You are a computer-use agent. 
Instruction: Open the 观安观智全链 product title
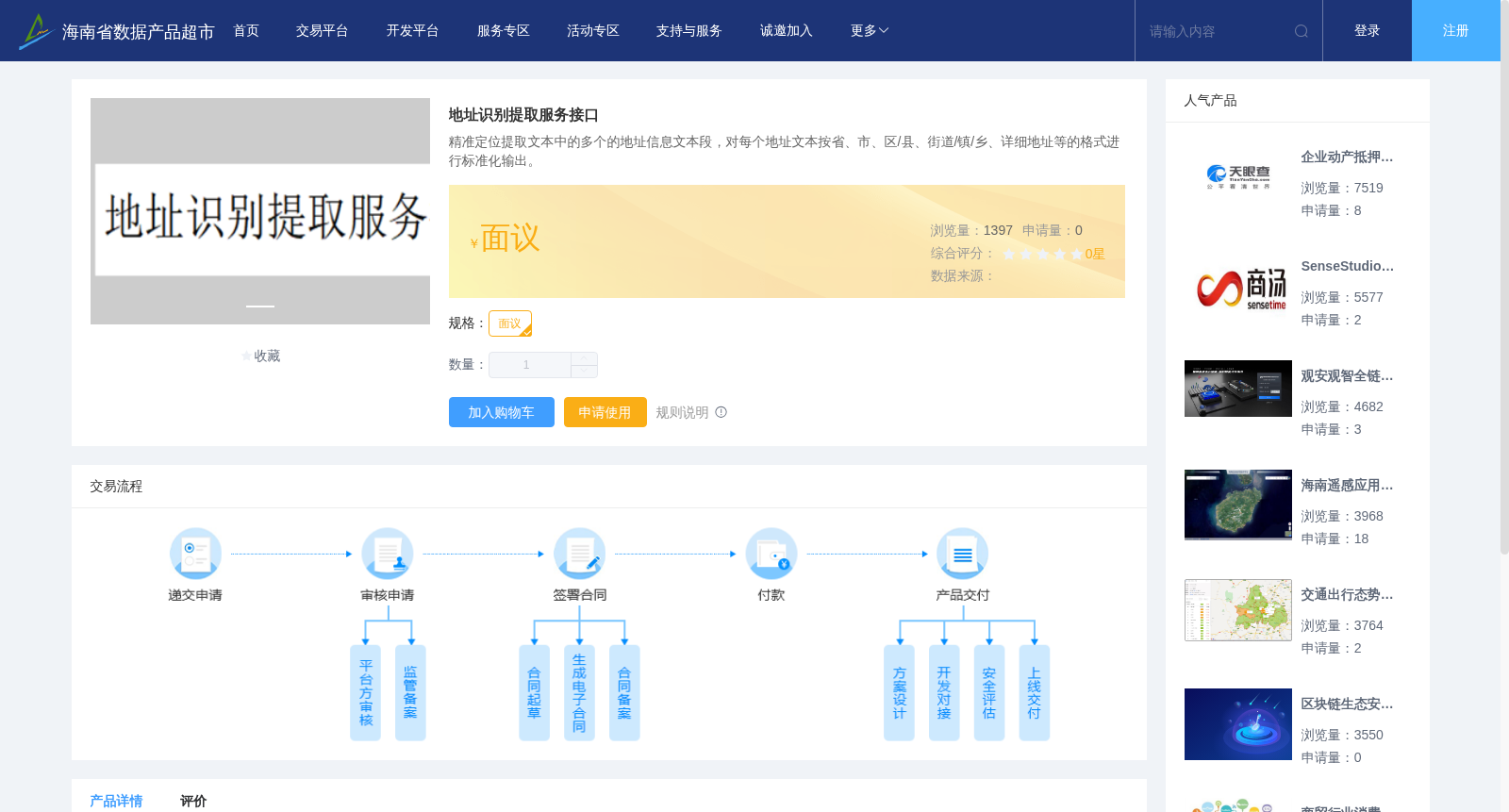pos(1347,376)
